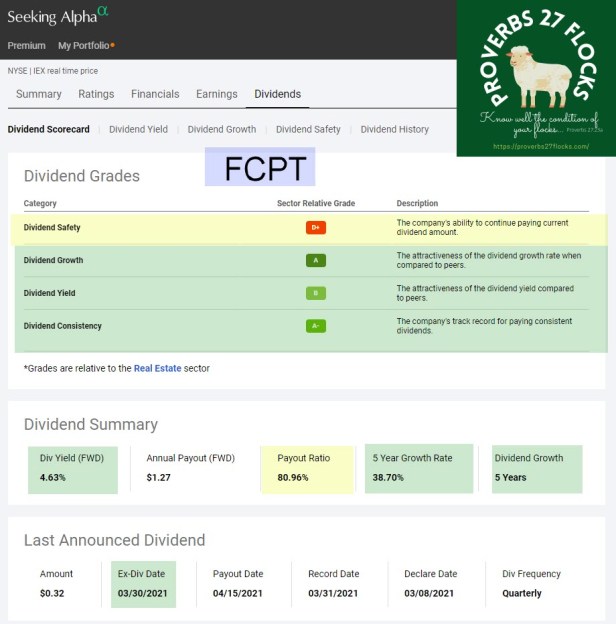Click the D+ Dividend Safety grade badge
The height and width of the screenshot is (624, 616).
[316, 228]
